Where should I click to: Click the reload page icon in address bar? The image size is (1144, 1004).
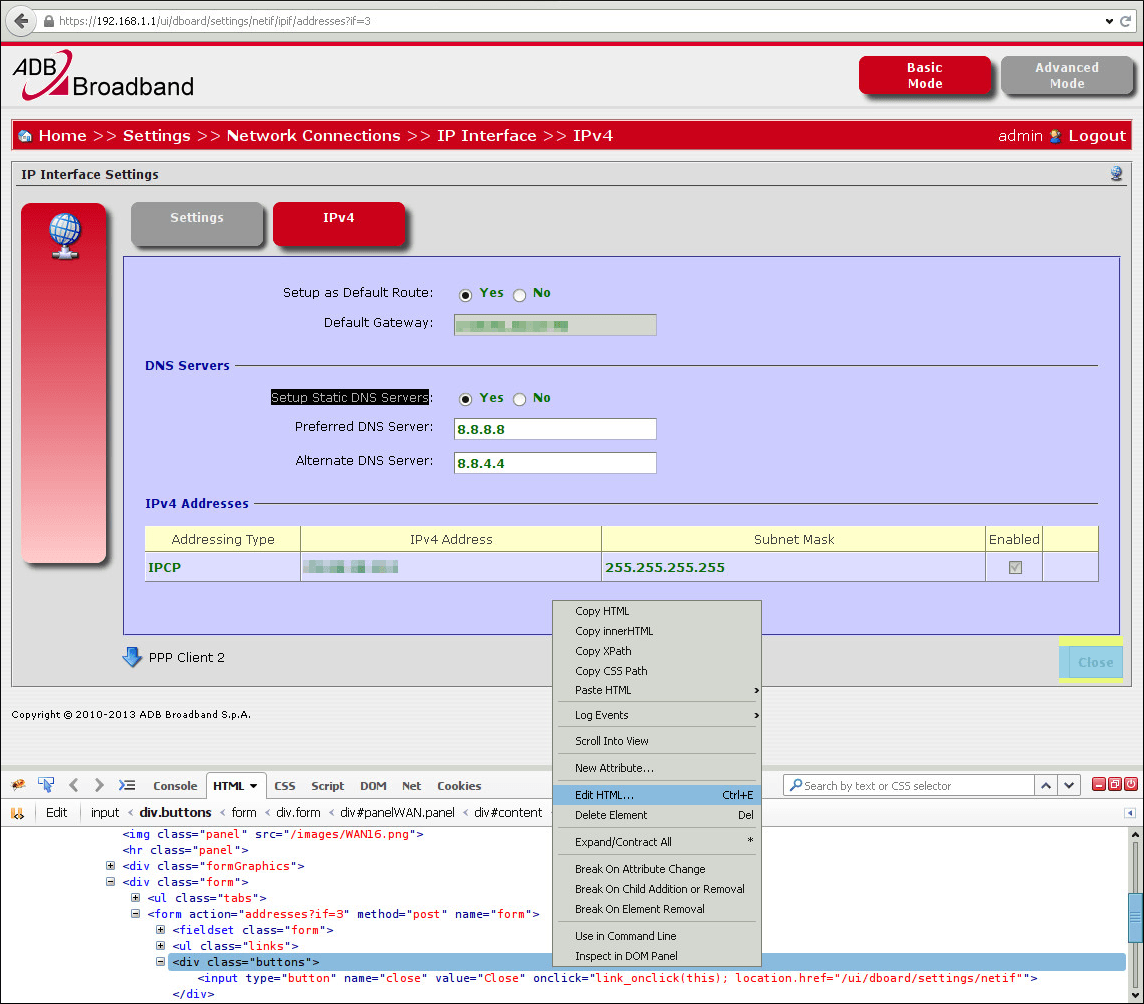point(1126,21)
